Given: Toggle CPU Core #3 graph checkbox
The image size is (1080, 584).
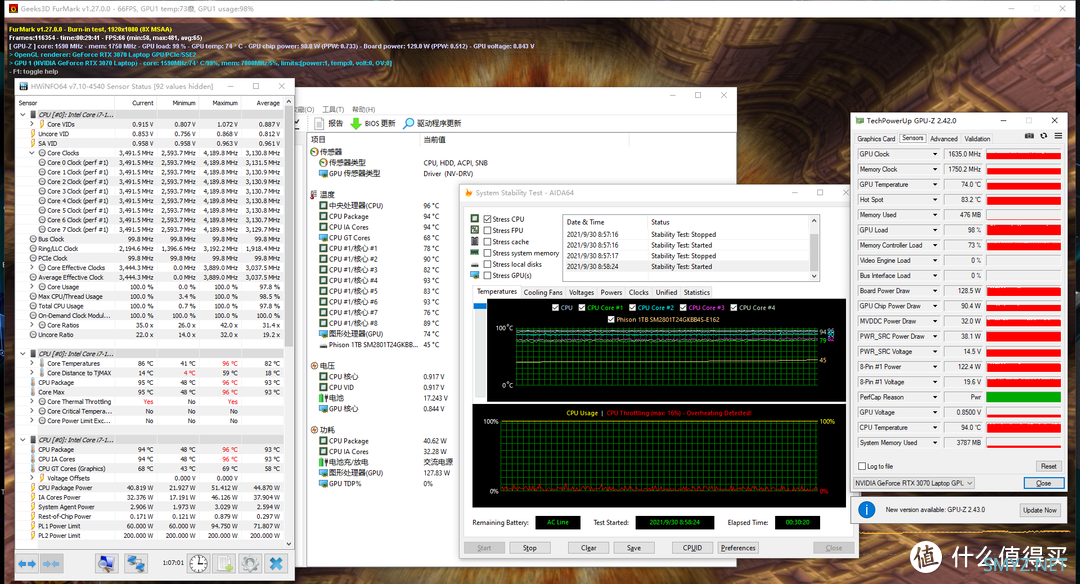Looking at the screenshot, I should click(683, 308).
